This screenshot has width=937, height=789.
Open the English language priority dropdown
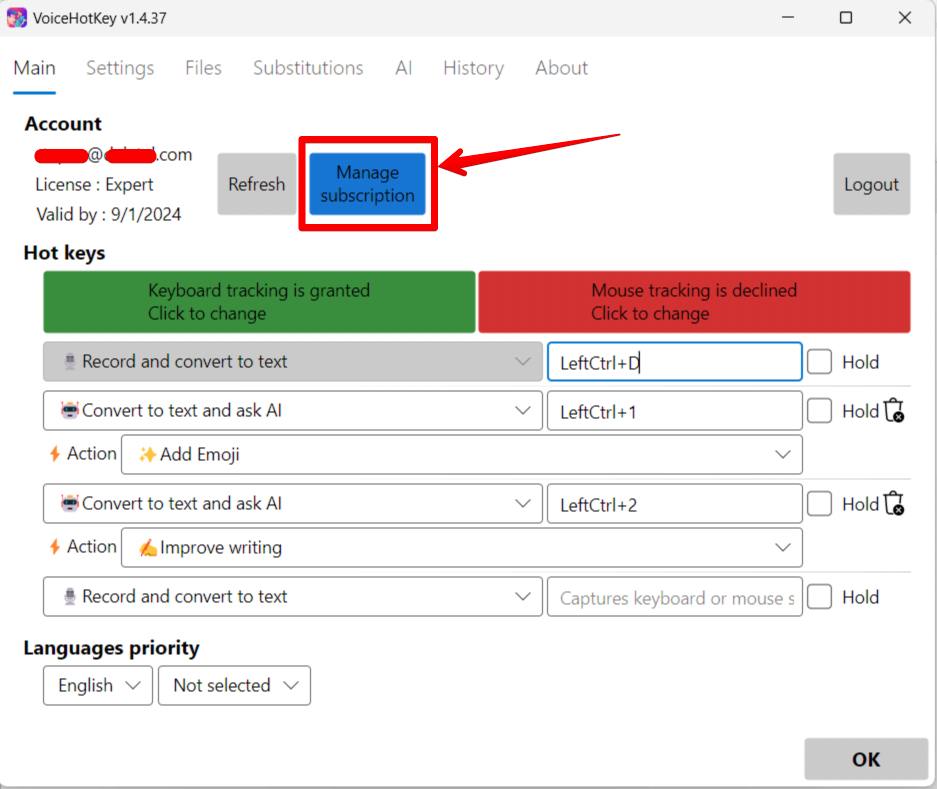tap(98, 686)
